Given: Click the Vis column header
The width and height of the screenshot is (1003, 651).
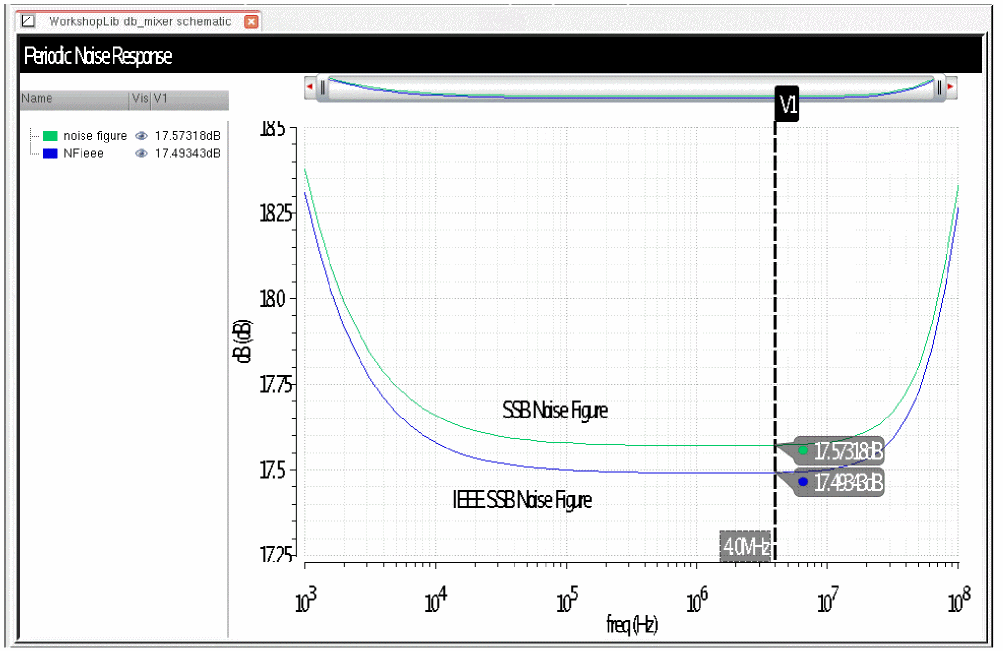Looking at the screenshot, I should point(140,99).
